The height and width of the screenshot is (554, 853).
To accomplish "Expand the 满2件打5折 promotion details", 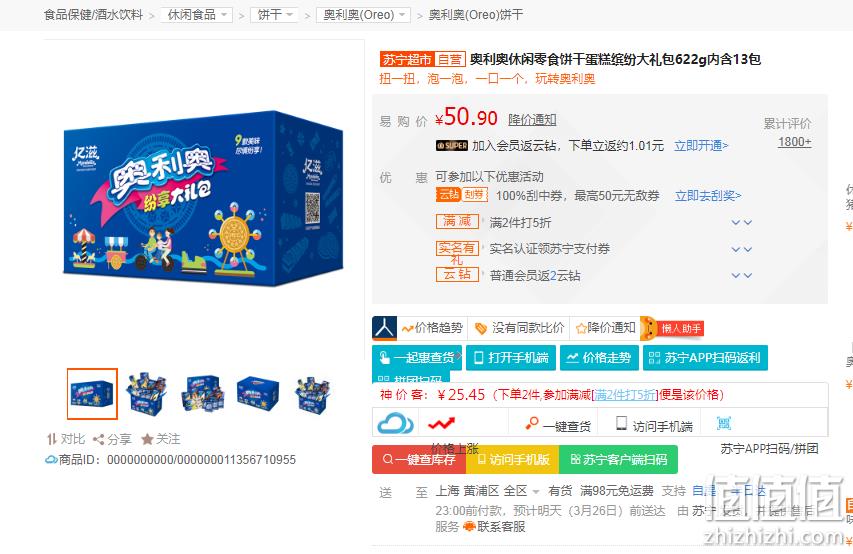I will tap(741, 223).
